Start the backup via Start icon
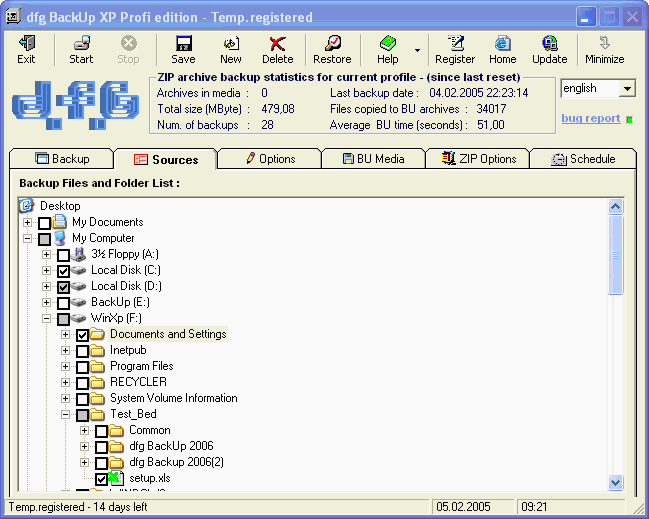The width and height of the screenshot is (649, 519). [x=81, y=43]
